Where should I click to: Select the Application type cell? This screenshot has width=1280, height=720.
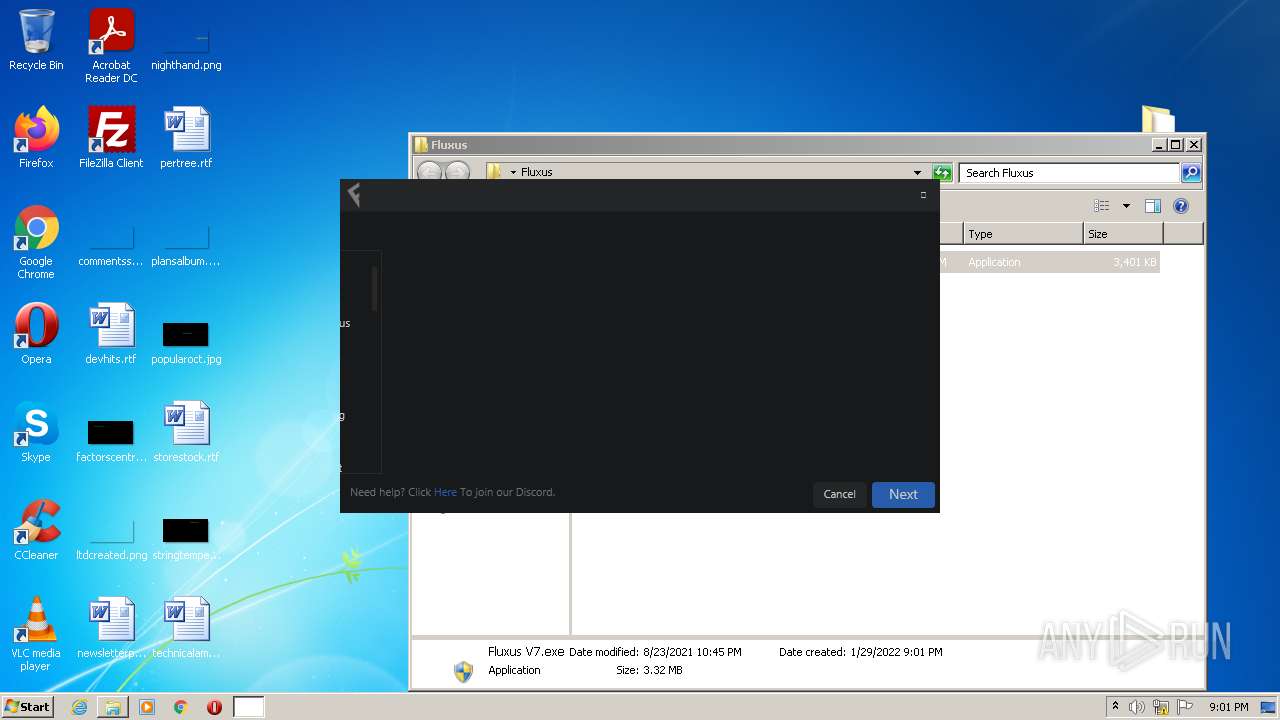point(994,262)
